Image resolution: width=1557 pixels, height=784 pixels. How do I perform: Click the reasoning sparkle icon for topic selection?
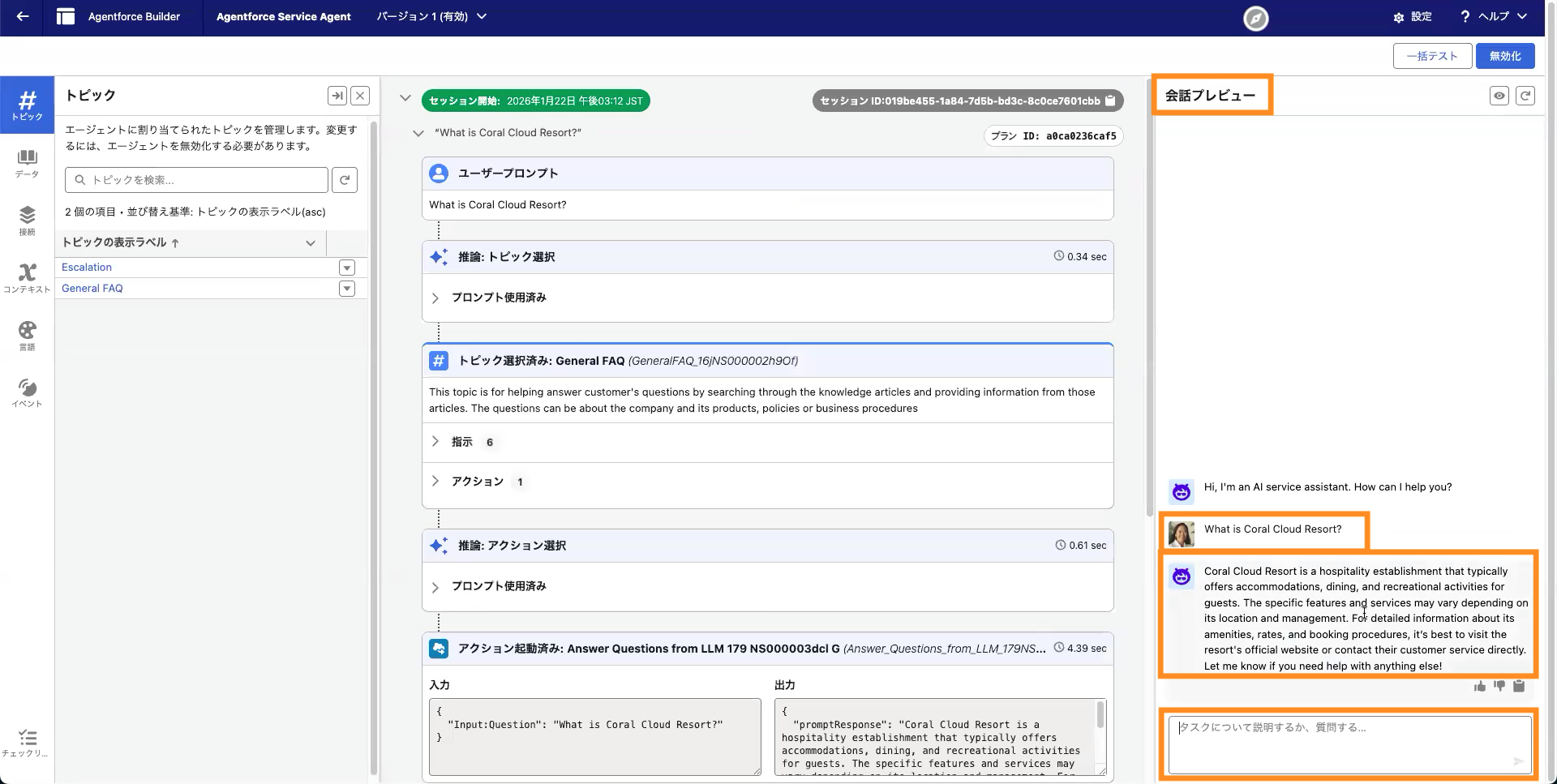(x=439, y=257)
